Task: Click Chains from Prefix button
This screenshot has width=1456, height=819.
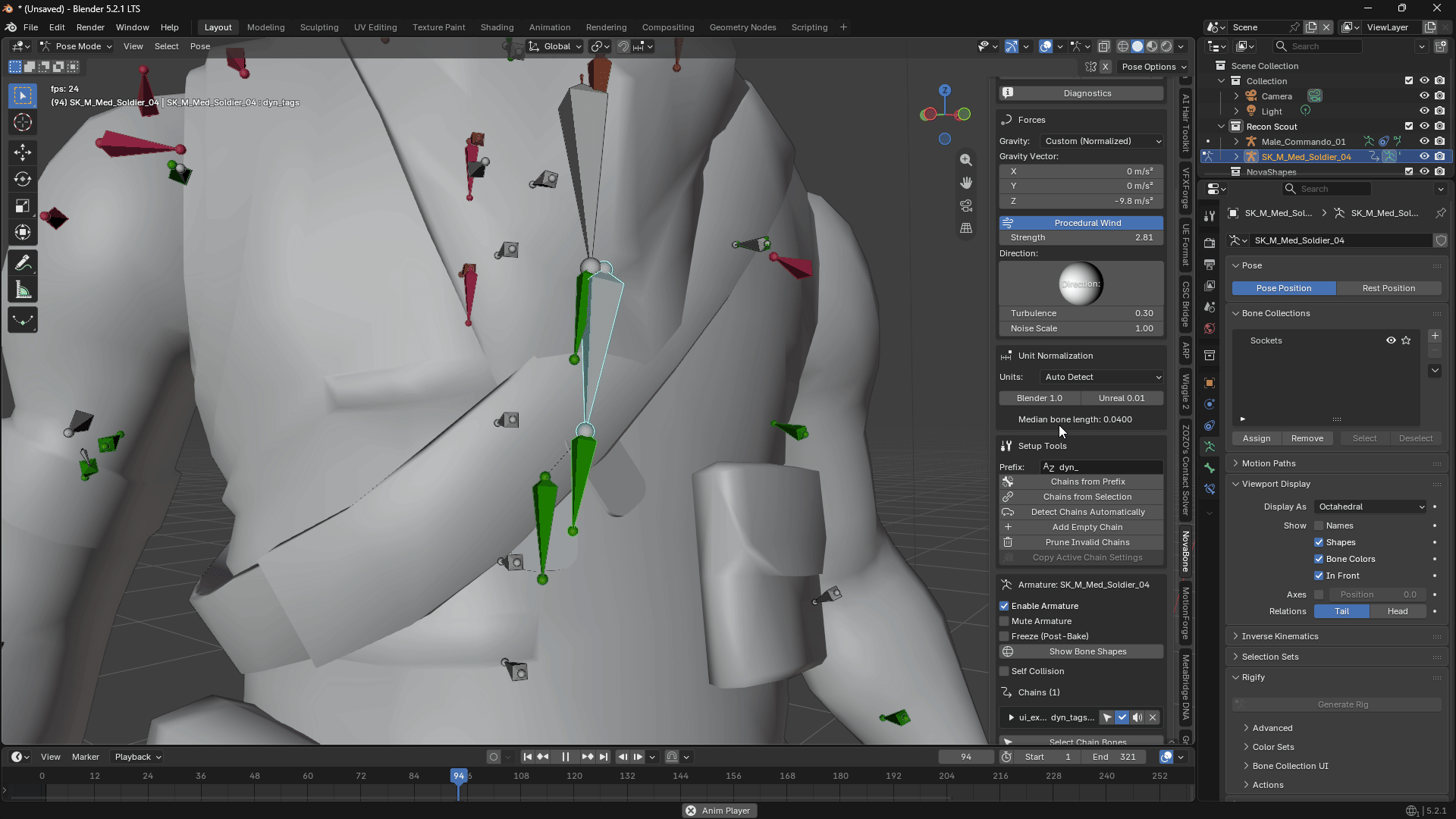Action: tap(1081, 482)
